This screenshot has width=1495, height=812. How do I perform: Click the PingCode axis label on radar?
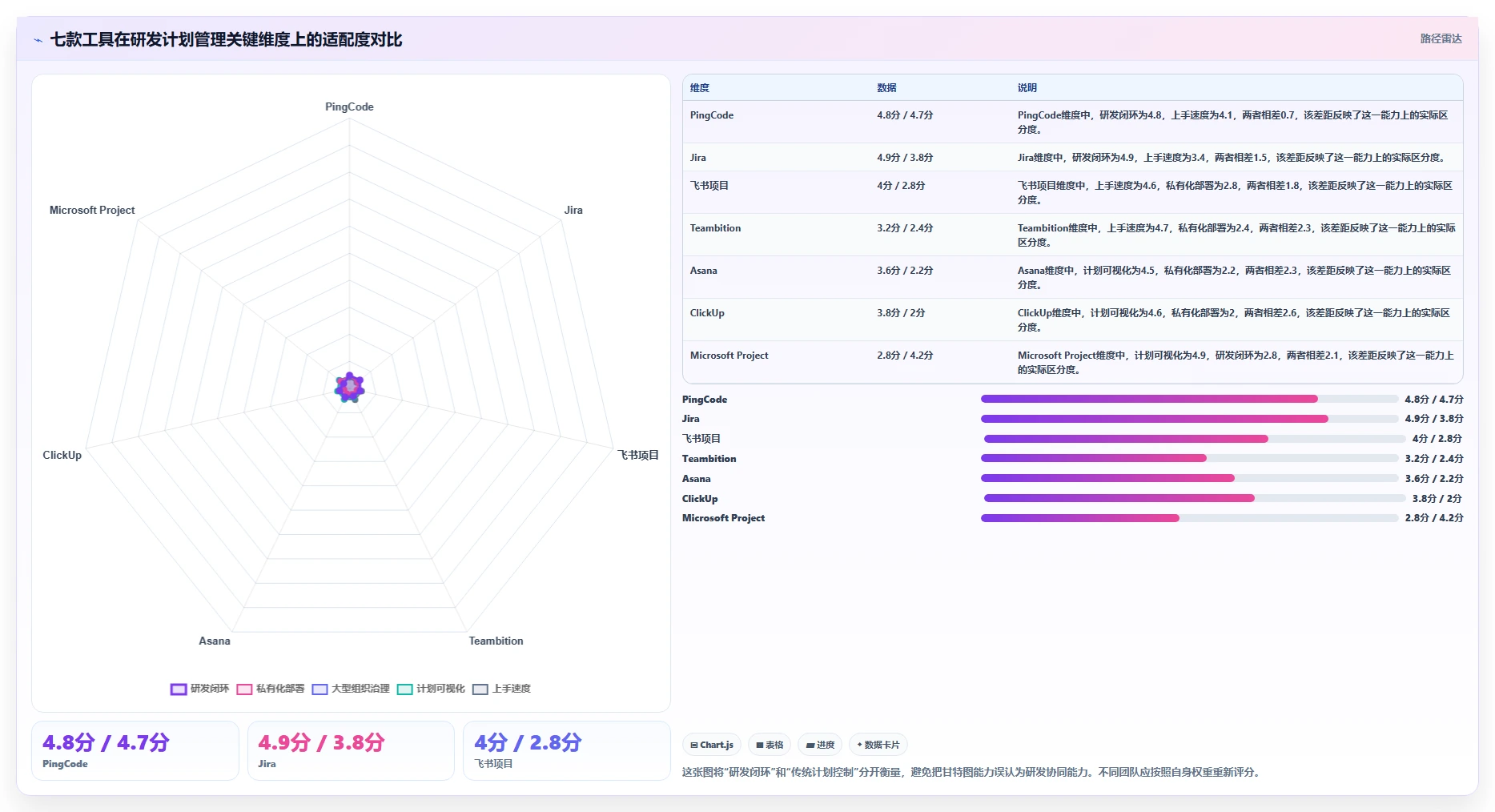tap(349, 107)
